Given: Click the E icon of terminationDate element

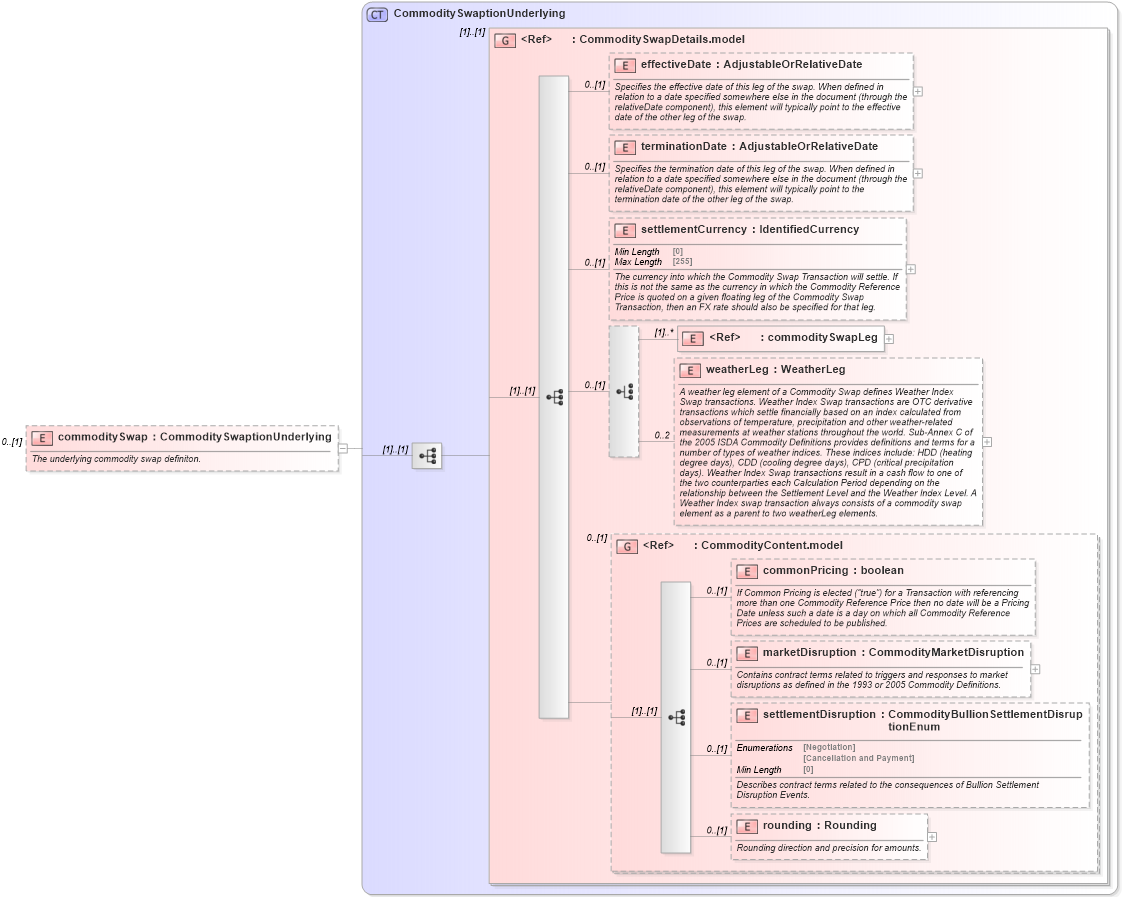Looking at the screenshot, I should (x=625, y=148).
